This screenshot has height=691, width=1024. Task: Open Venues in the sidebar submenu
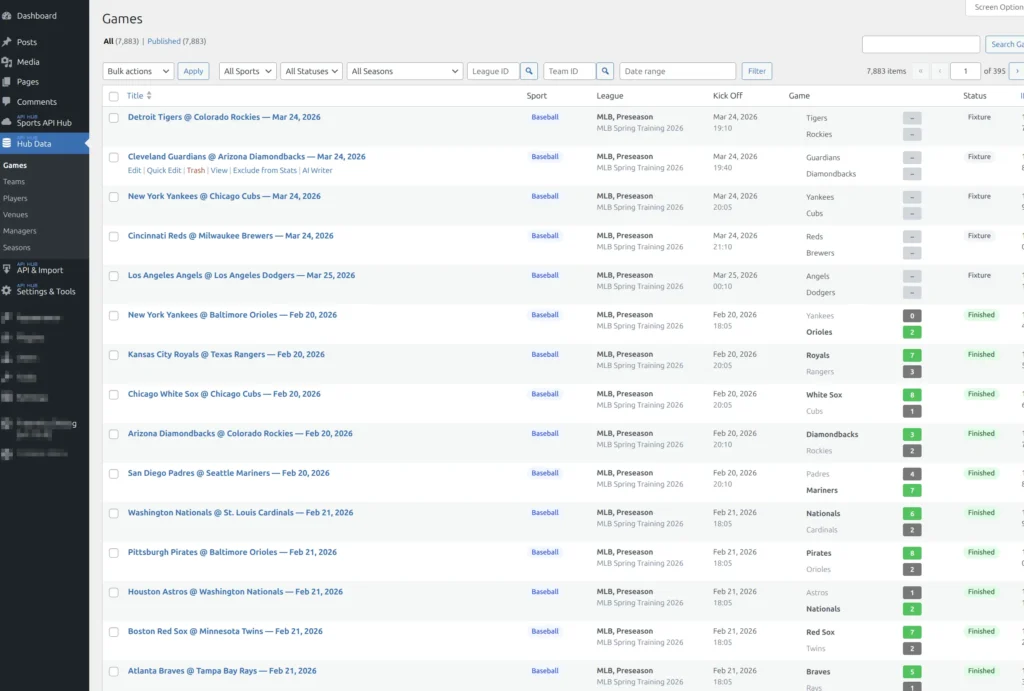pos(16,214)
